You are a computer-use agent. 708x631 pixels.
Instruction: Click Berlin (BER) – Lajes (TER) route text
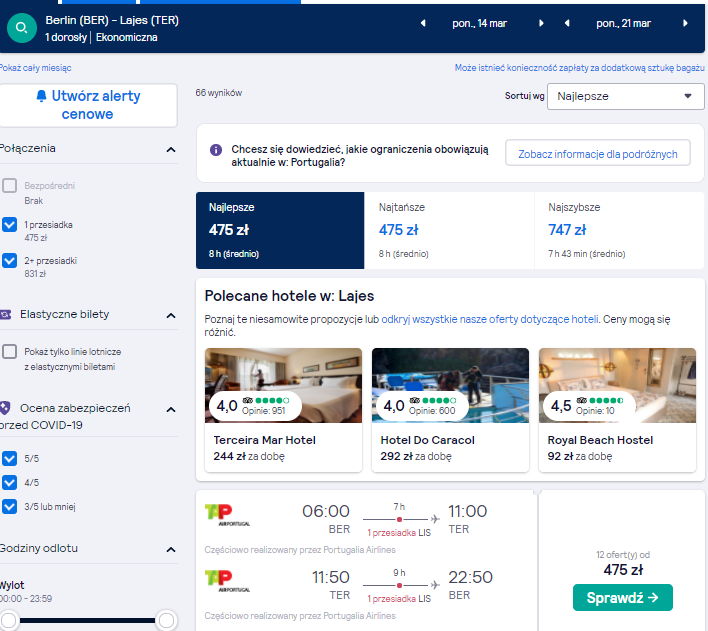[112, 20]
